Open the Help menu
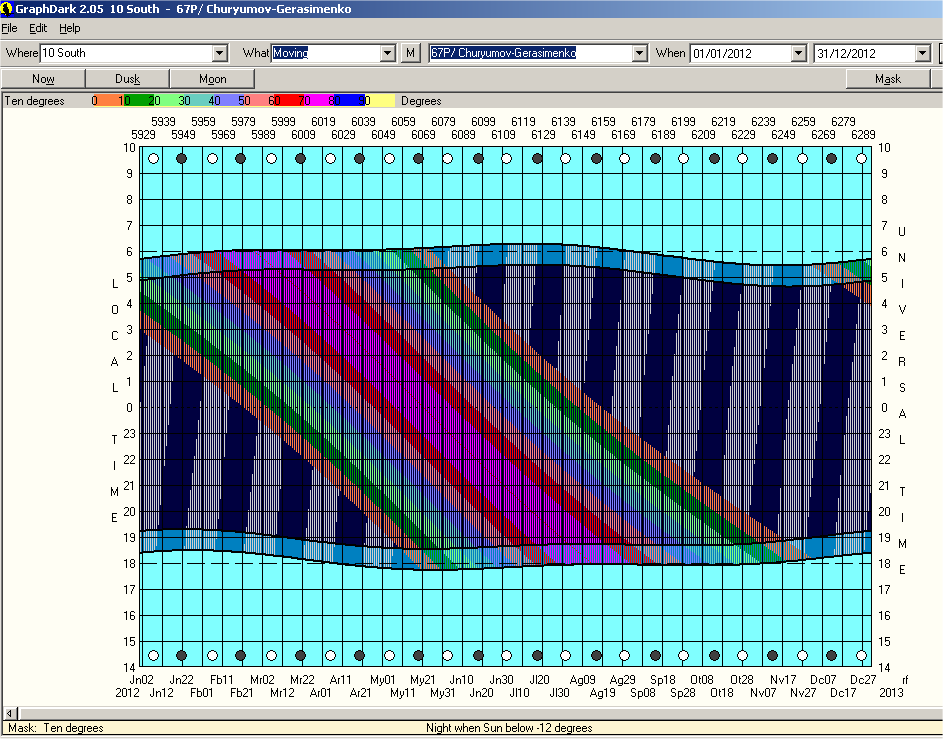943x739 pixels. pos(69,28)
